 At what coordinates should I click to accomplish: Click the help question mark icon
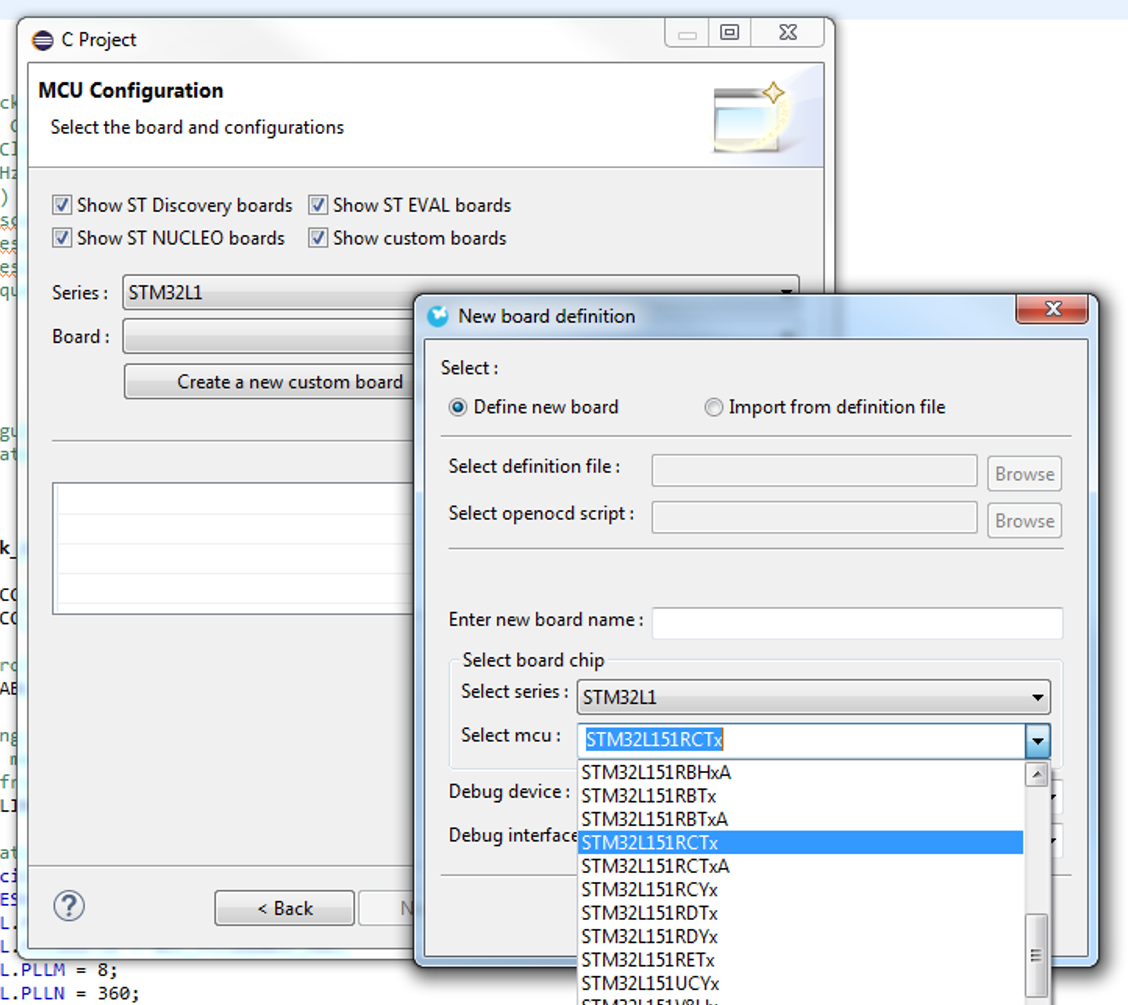(x=69, y=906)
